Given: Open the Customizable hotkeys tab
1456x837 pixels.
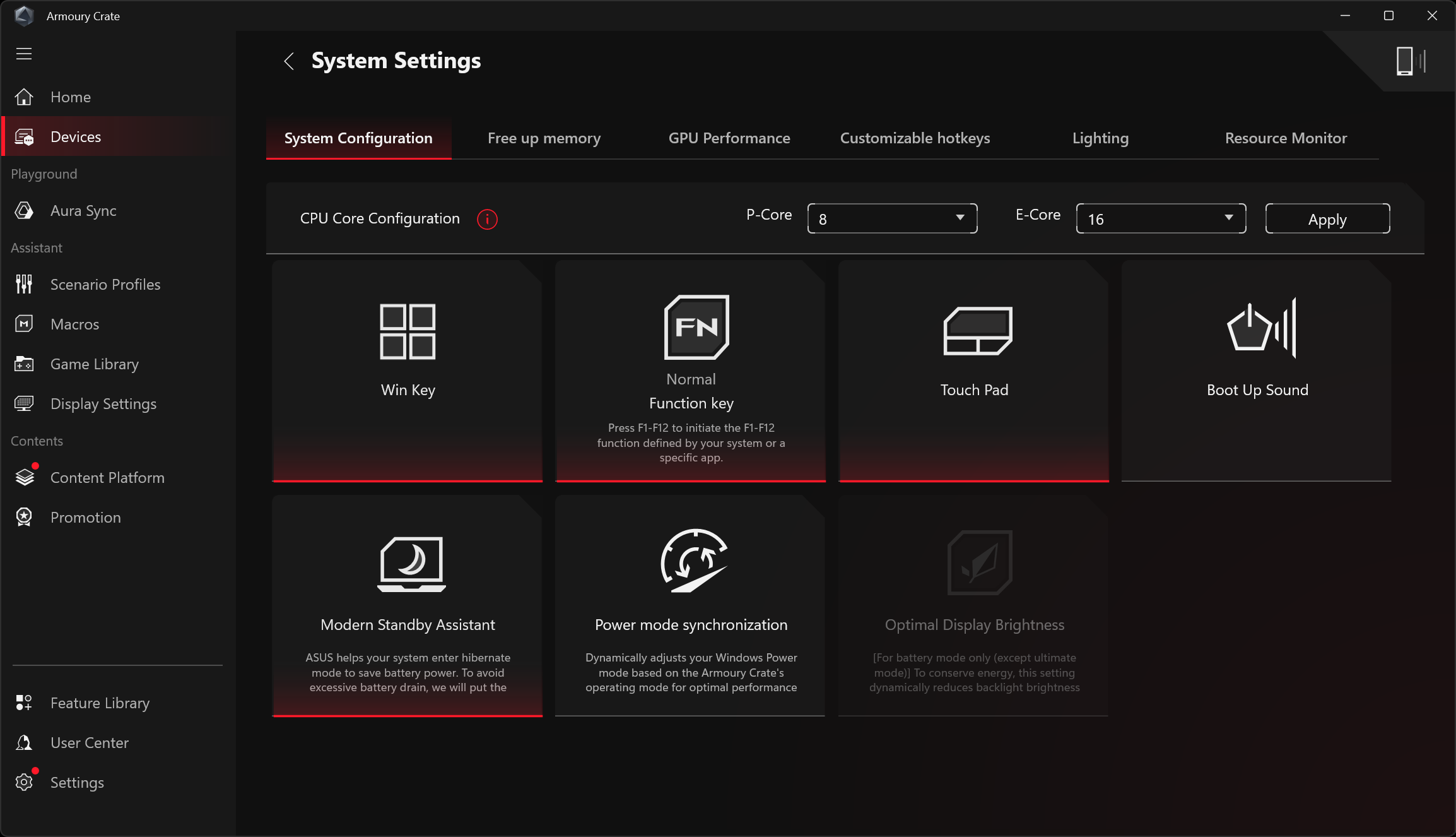Looking at the screenshot, I should click(x=915, y=138).
